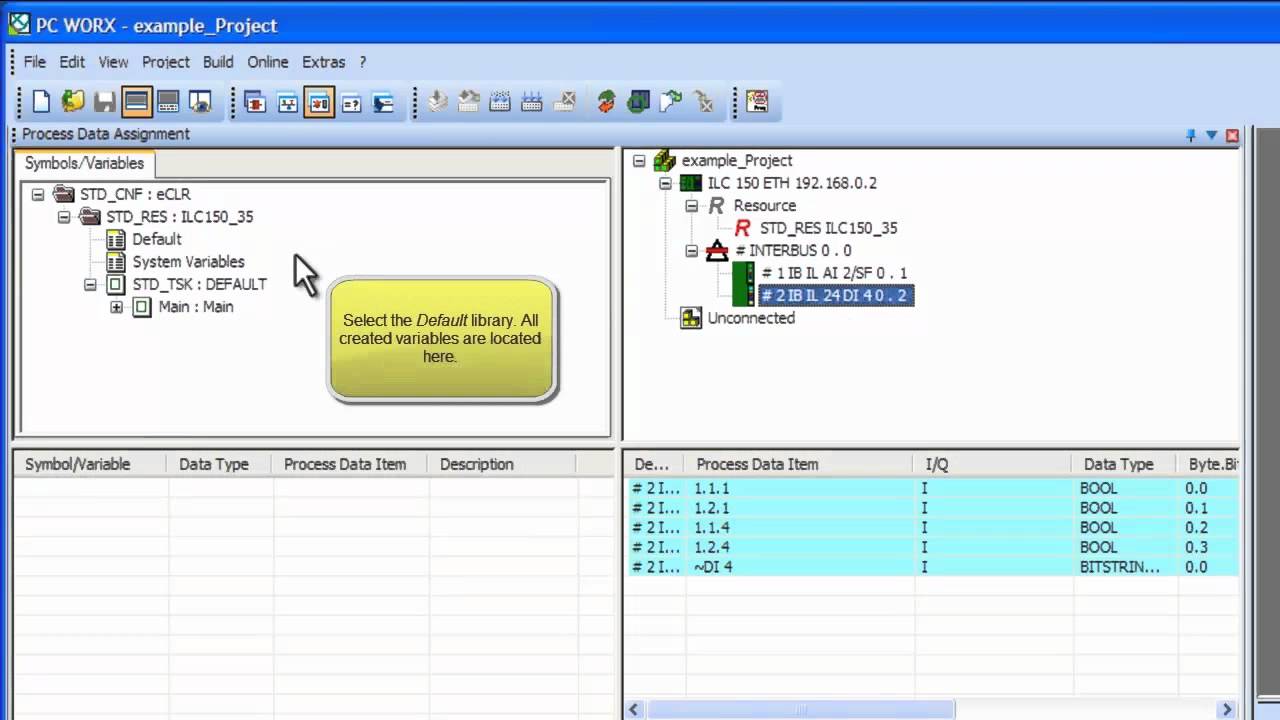
Task: Pin the Process Data Assignment panel
Action: click(1191, 135)
